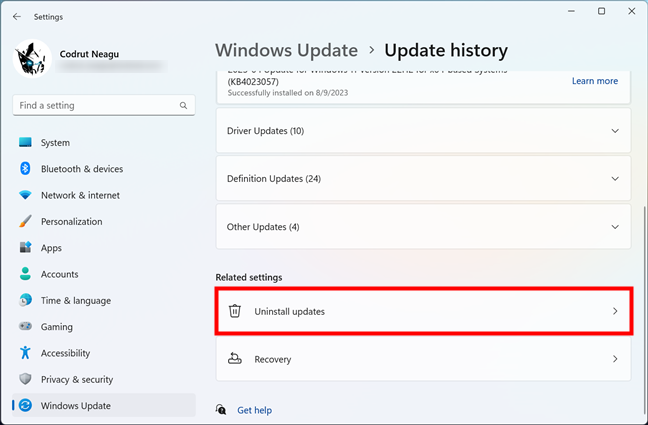The width and height of the screenshot is (648, 425).
Task: Click the Accessibility figure icon
Action: [25, 353]
